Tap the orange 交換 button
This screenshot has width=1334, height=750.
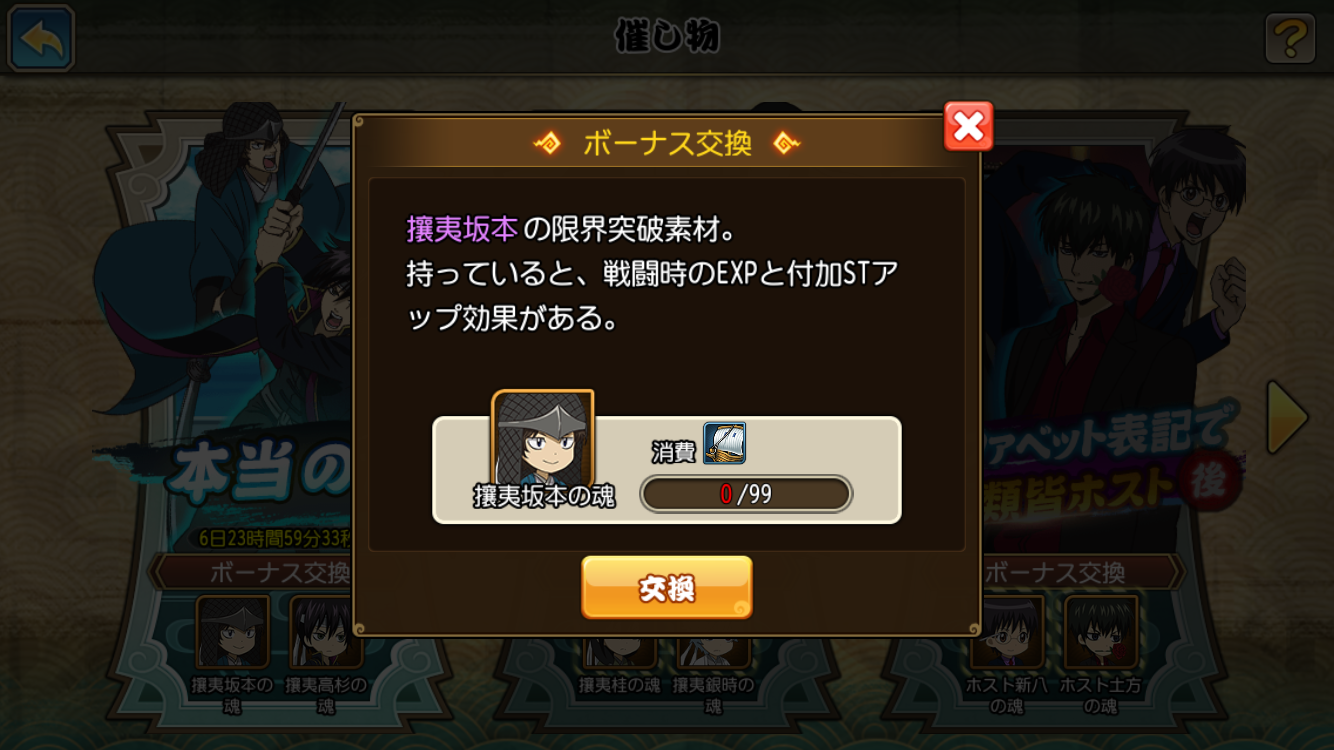tap(667, 588)
